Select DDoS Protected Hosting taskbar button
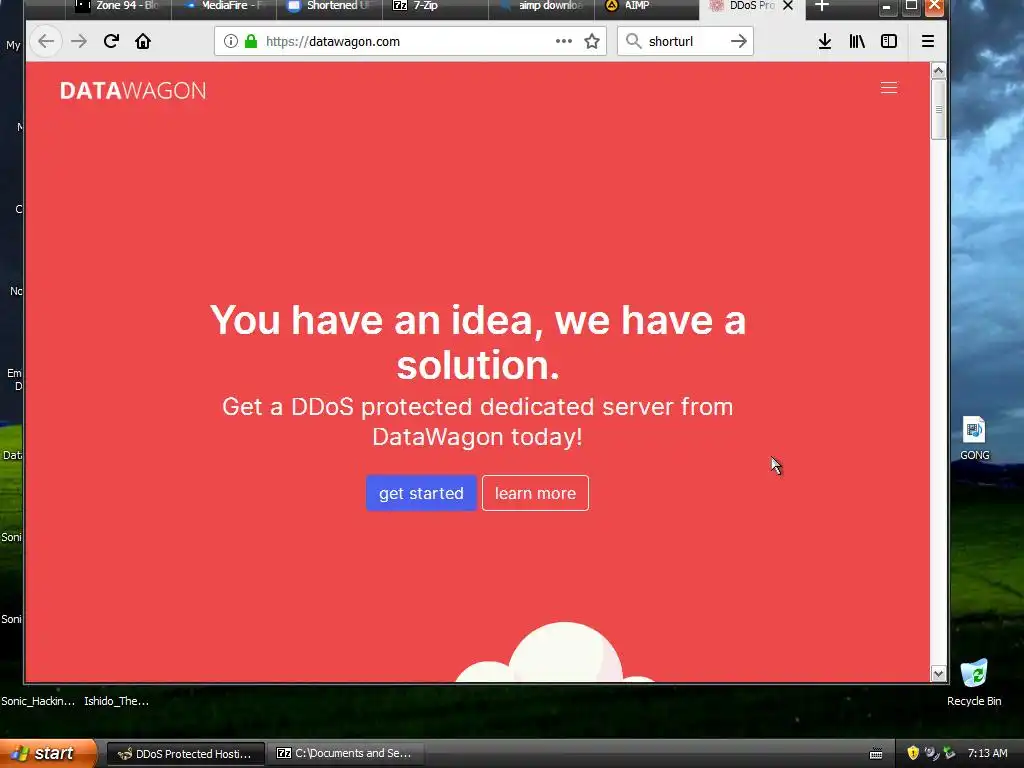This screenshot has width=1024, height=768. pos(185,754)
